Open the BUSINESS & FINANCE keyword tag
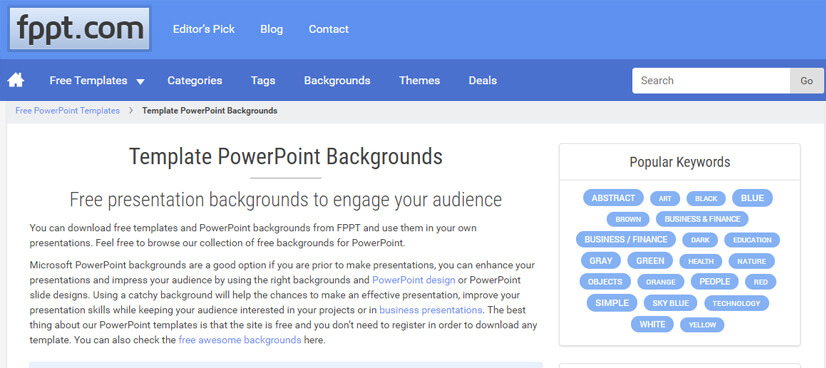This screenshot has height=368, width=826. [x=702, y=219]
